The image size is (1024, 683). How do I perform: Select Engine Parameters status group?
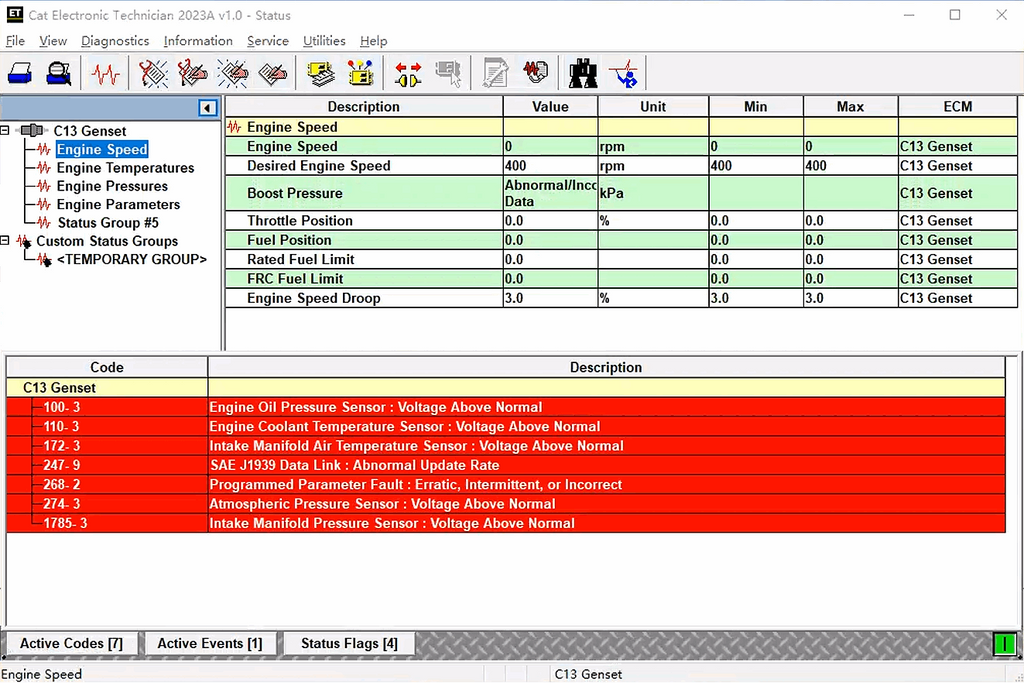click(x=118, y=204)
